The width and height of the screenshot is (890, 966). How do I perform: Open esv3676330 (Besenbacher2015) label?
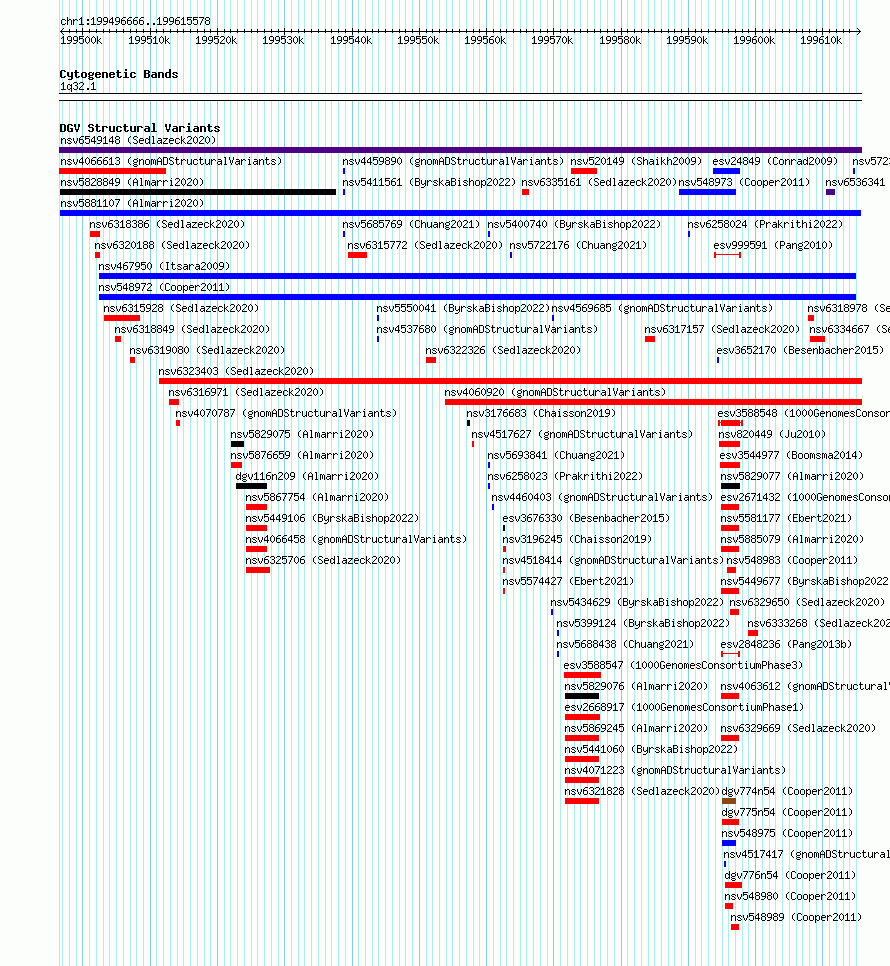point(586,518)
